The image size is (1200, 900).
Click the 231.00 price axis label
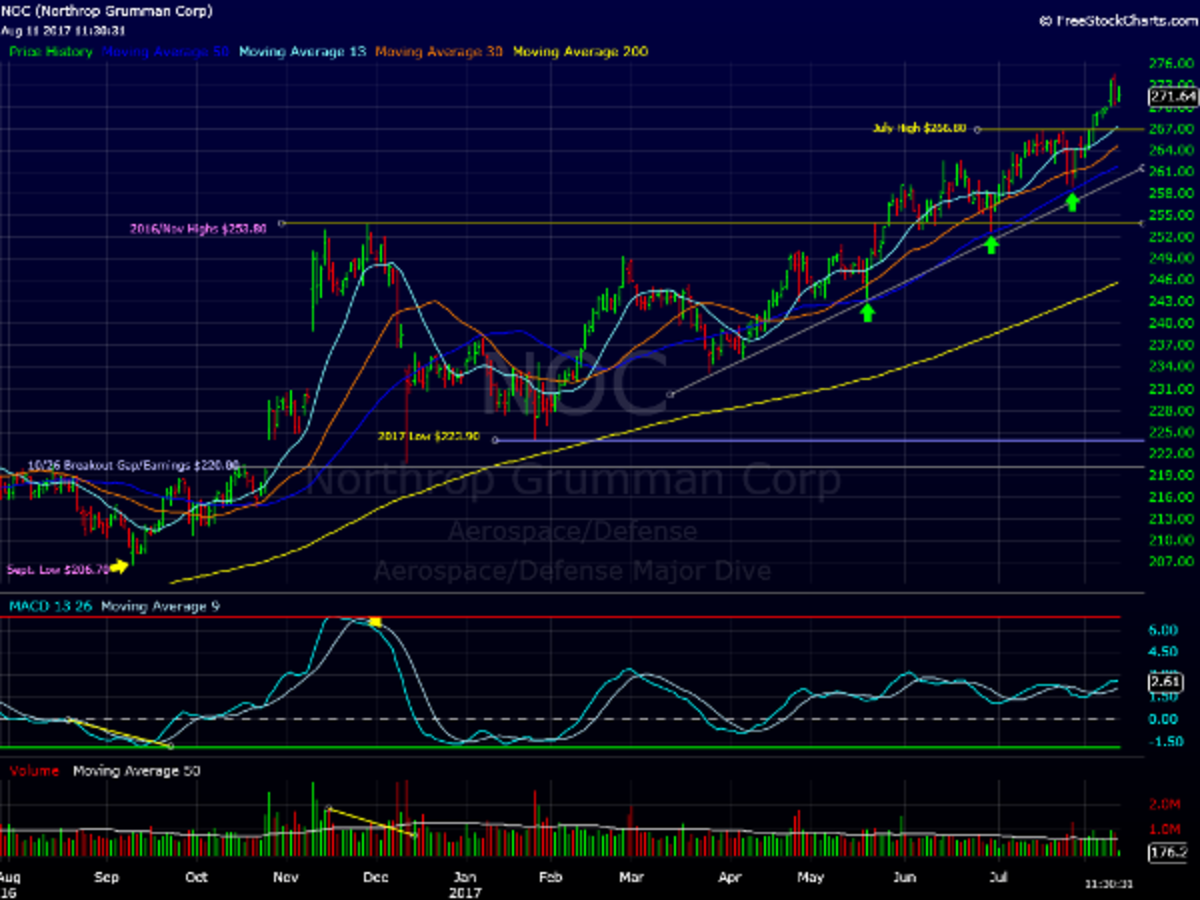1173,388
